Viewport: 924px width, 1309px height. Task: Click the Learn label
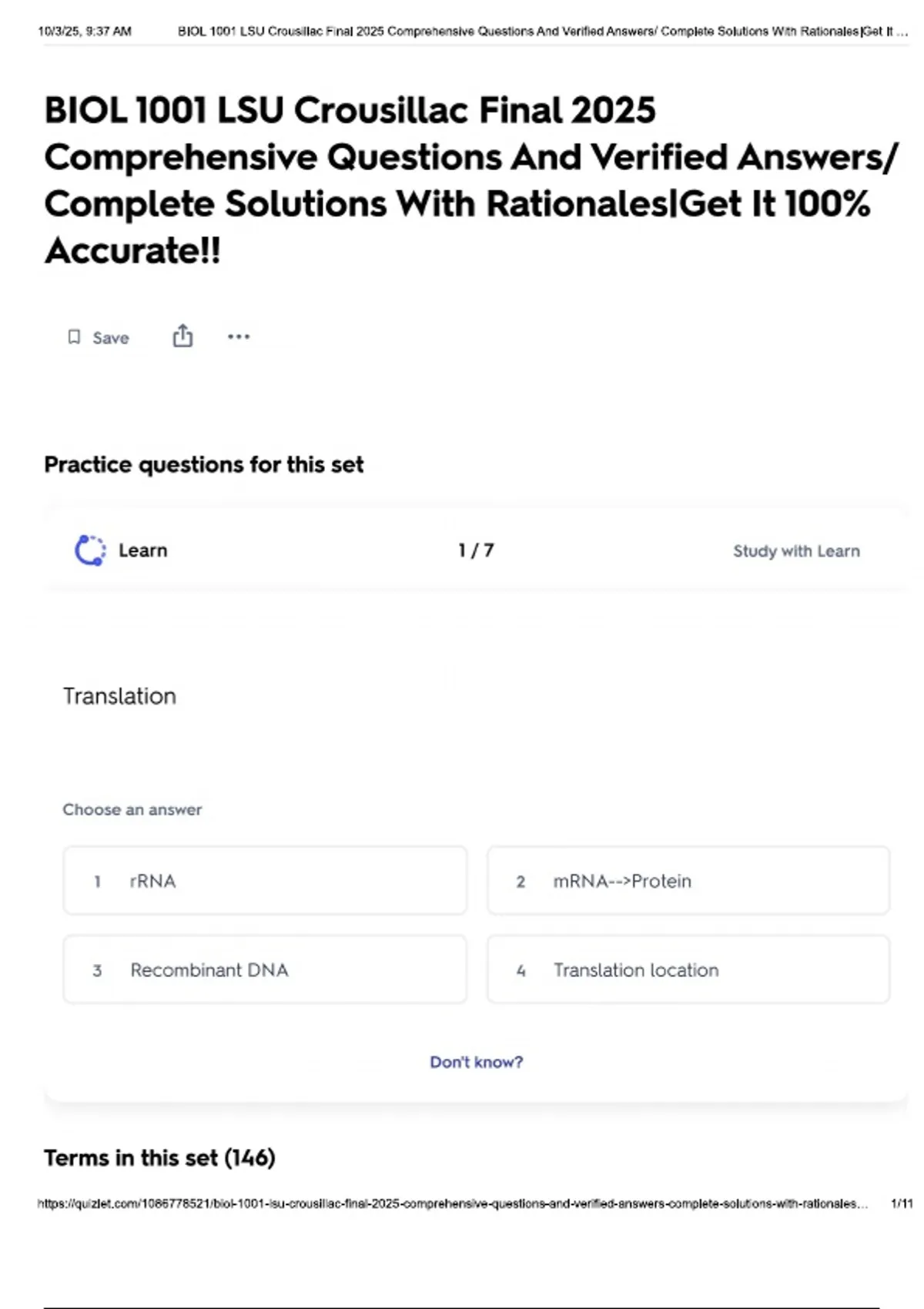[142, 551]
